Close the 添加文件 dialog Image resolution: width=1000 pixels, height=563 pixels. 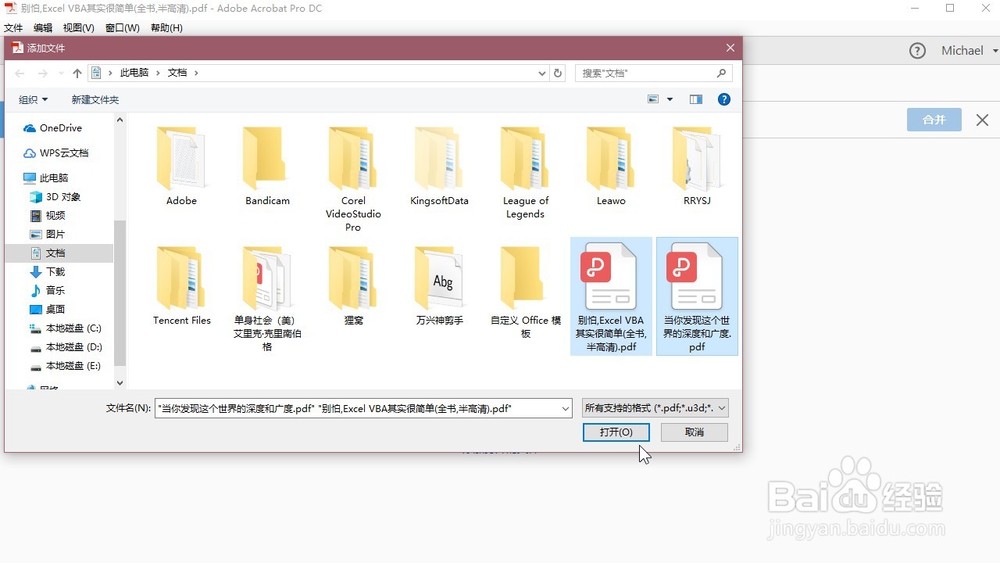[x=730, y=48]
